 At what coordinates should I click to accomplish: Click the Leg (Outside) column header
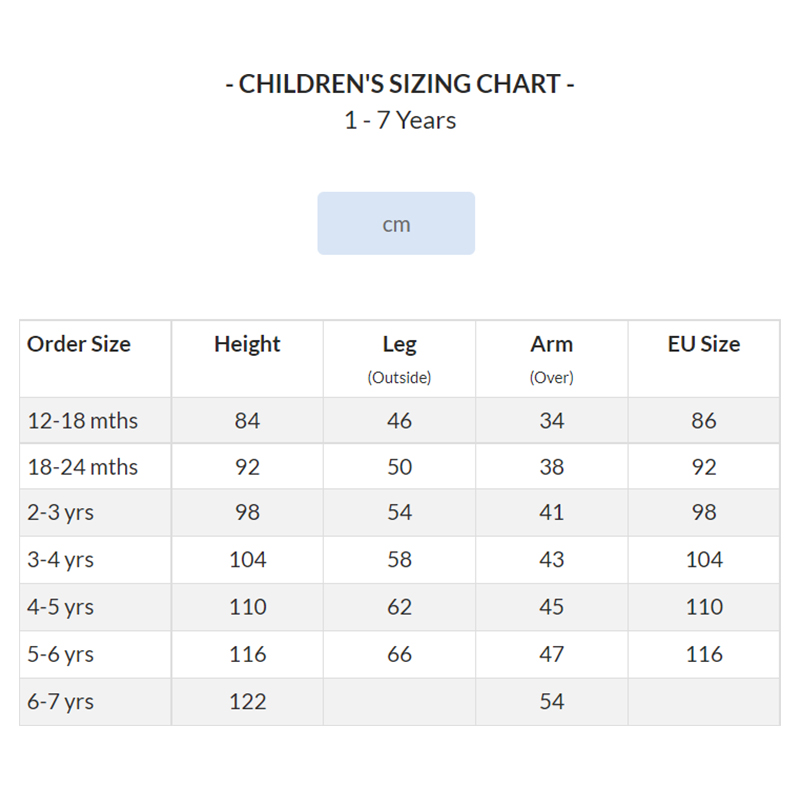point(399,359)
